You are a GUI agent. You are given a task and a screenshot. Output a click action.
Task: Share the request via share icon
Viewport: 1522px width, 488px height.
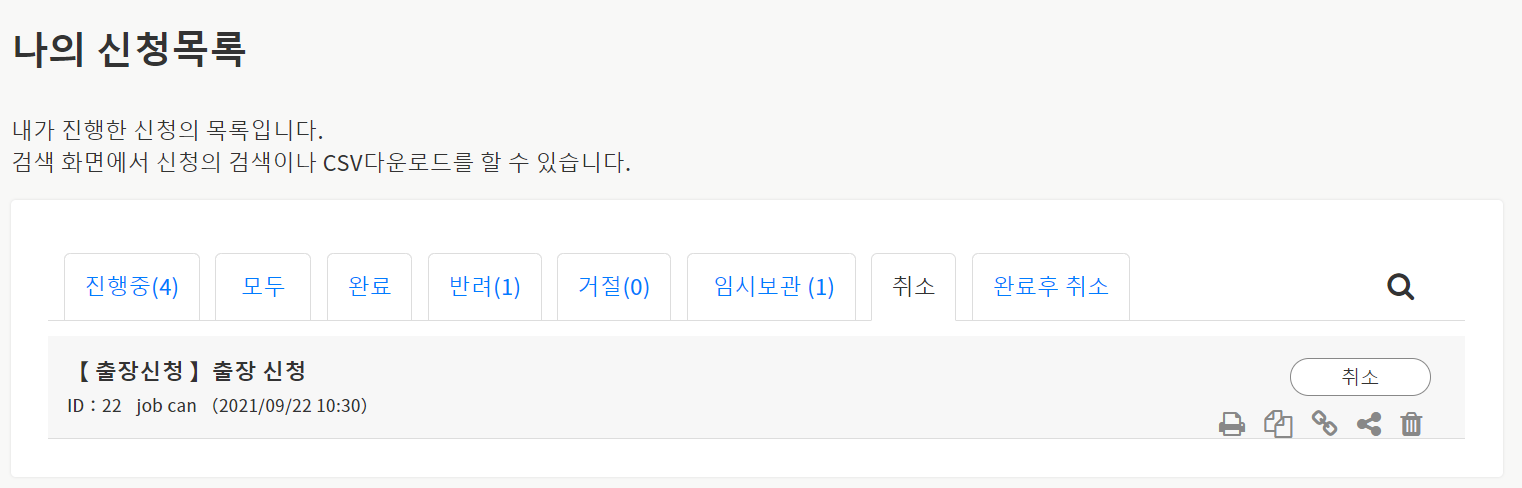(x=1369, y=424)
